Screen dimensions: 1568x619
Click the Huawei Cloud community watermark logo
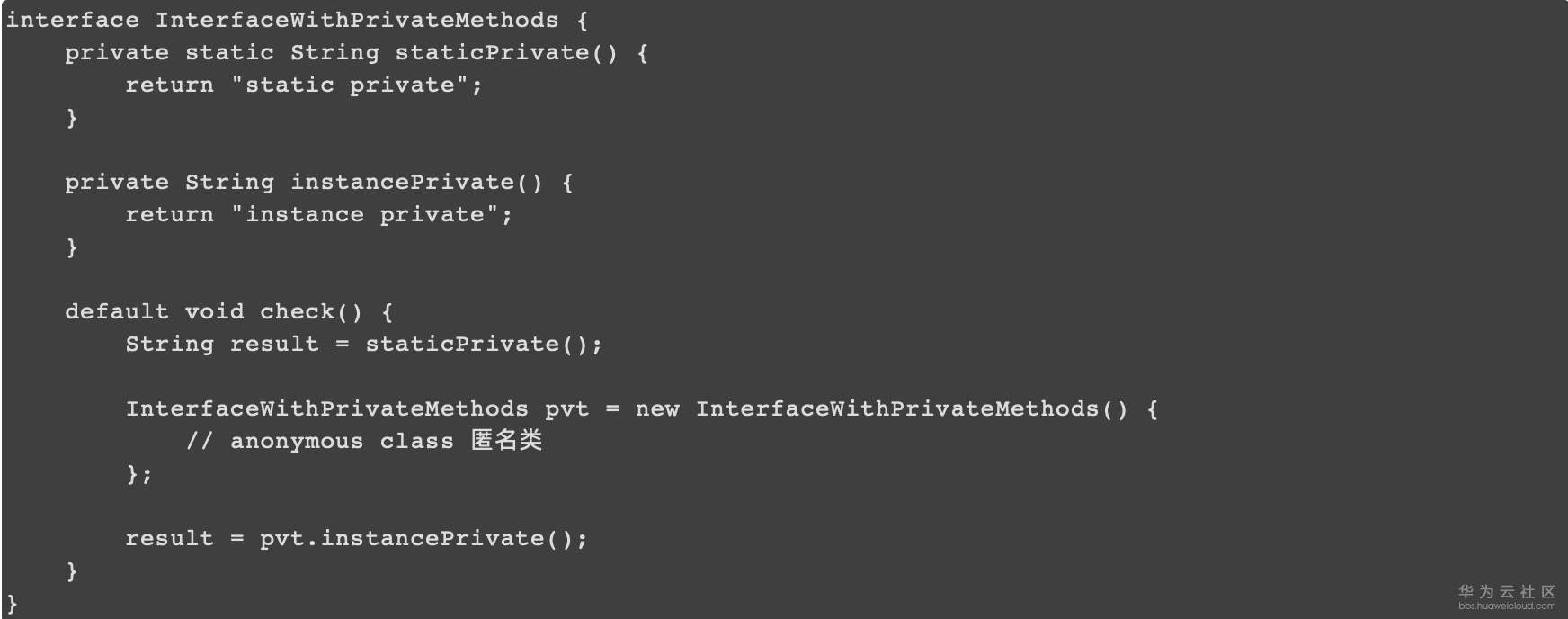(x=1506, y=591)
